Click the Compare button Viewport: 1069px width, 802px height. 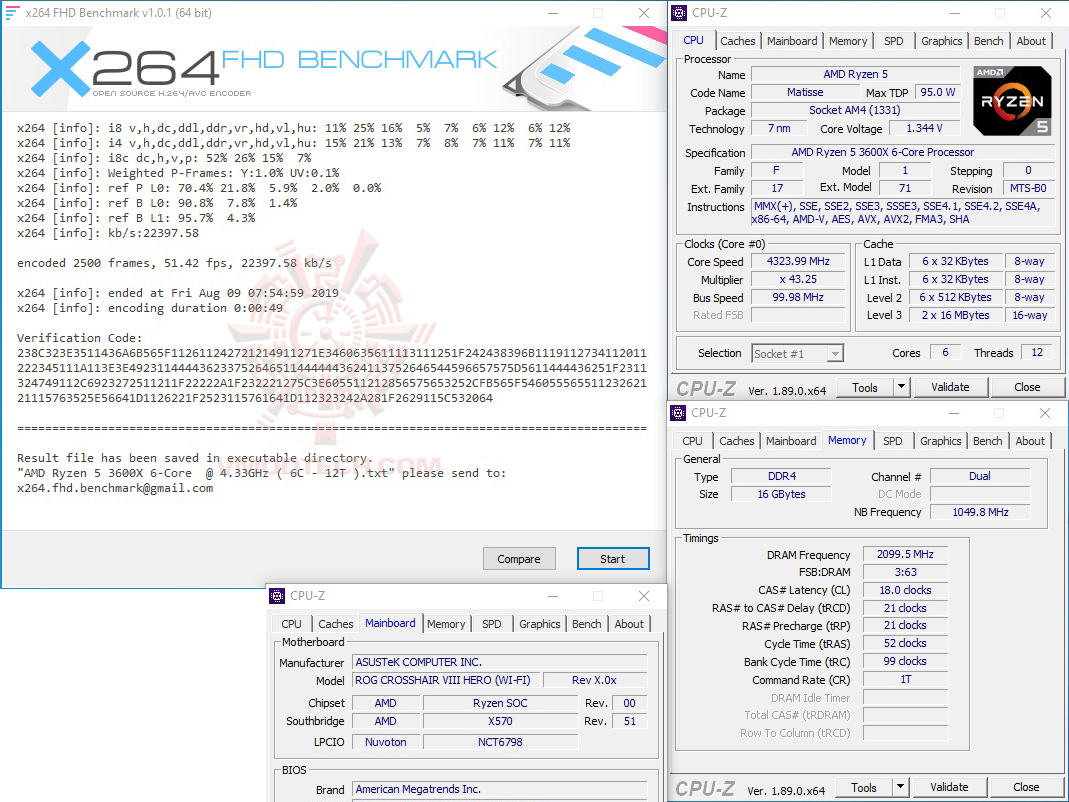[519, 558]
